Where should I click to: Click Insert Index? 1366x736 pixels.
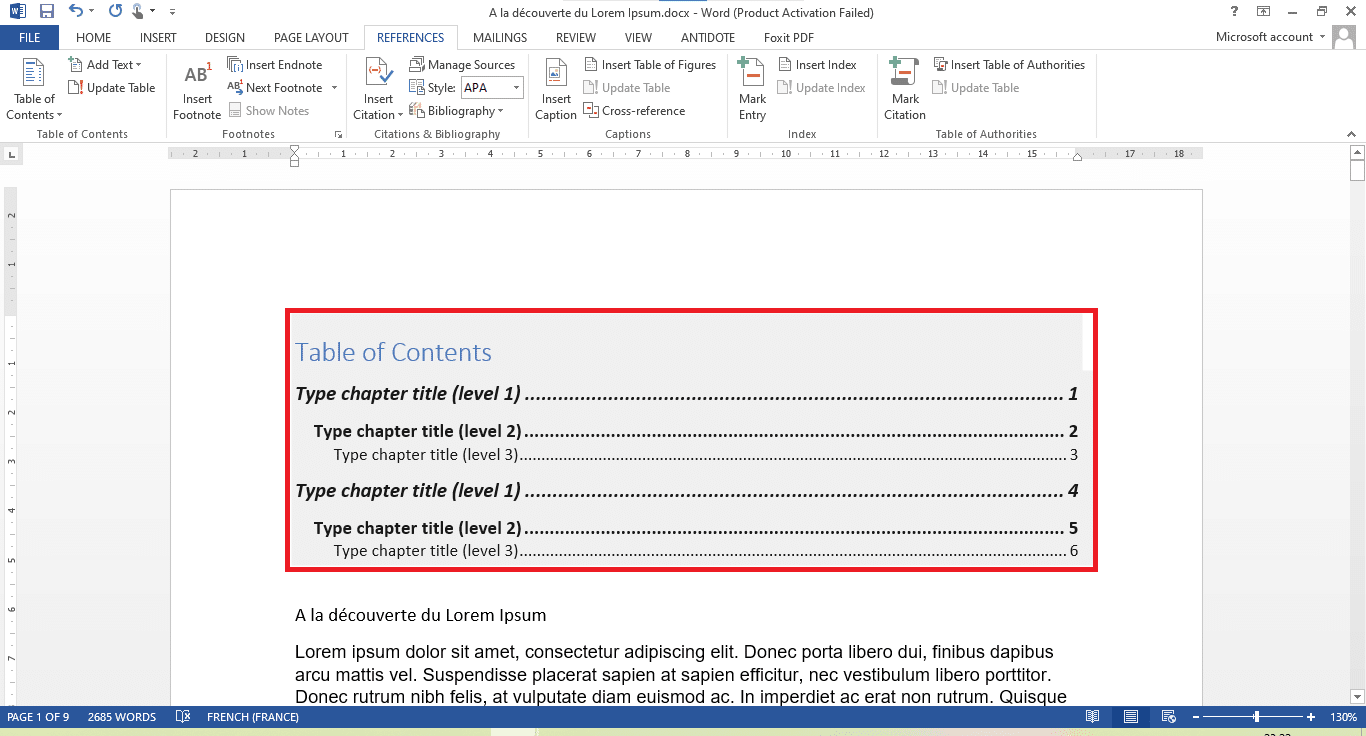[x=817, y=65]
